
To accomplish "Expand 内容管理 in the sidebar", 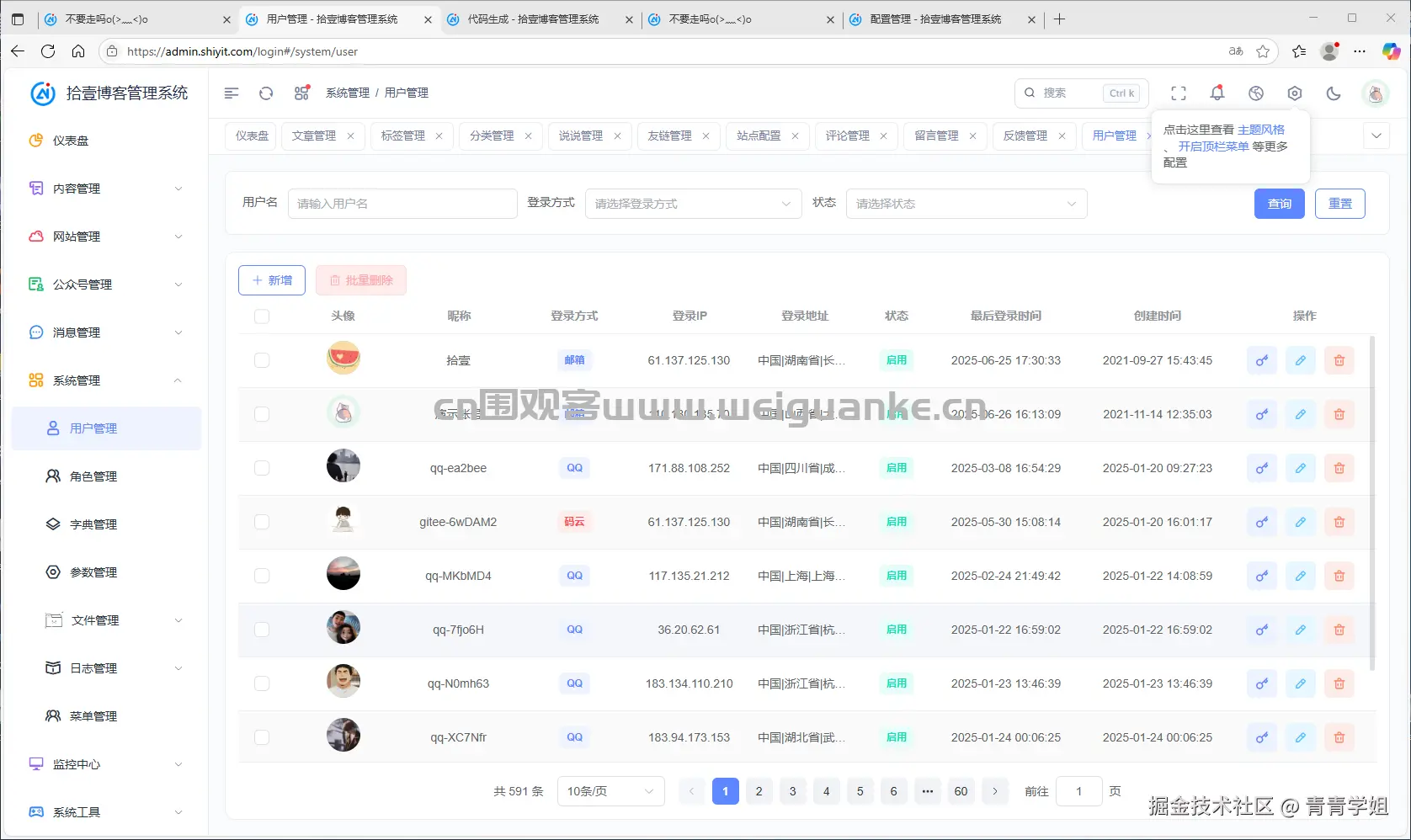I will [106, 189].
